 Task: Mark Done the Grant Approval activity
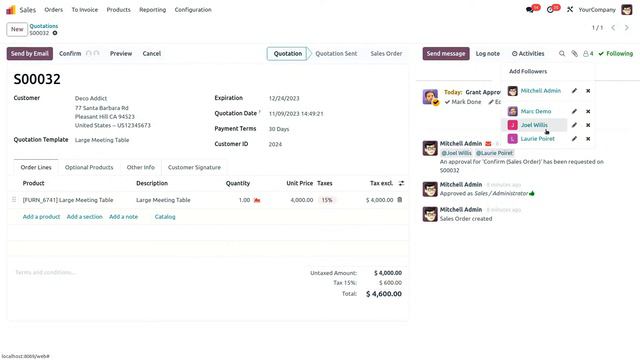[x=463, y=102]
